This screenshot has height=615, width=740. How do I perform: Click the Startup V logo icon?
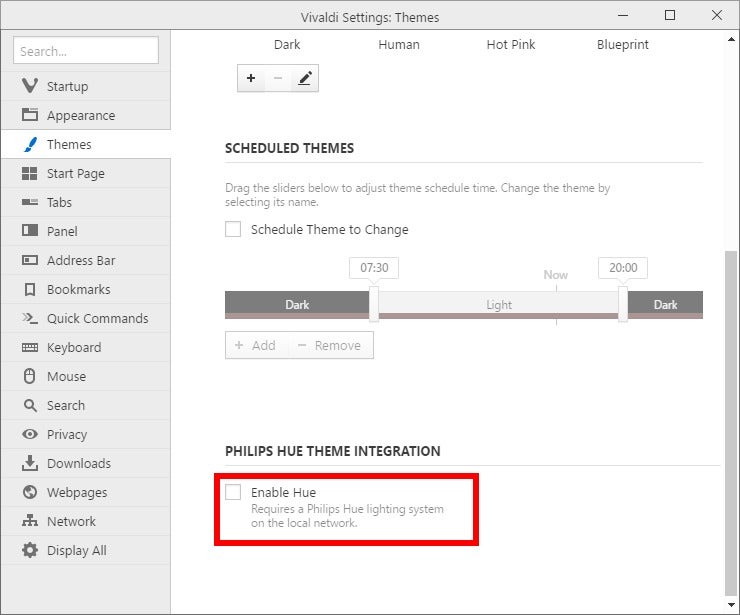tap(30, 86)
